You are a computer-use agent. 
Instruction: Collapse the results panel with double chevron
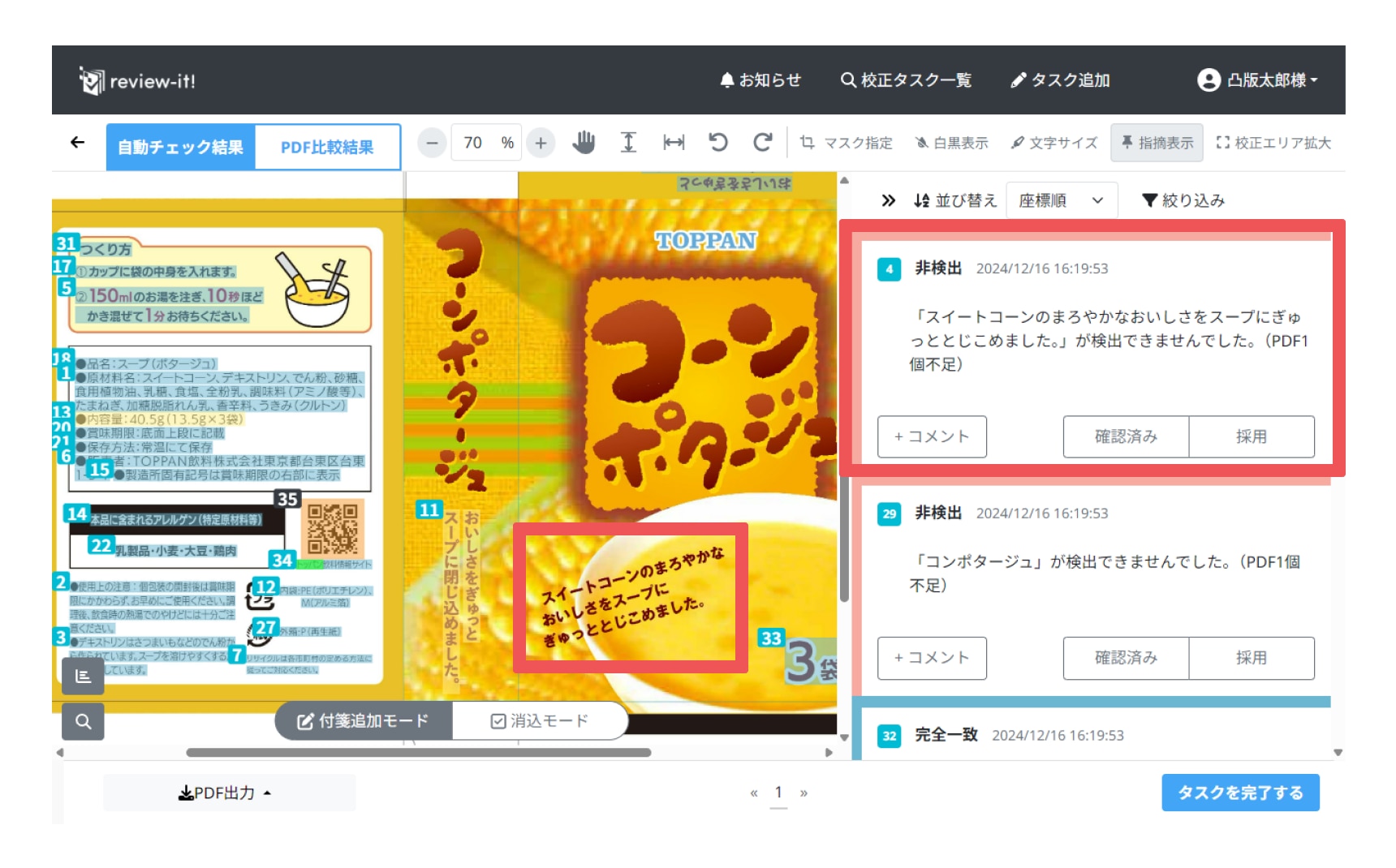click(x=888, y=200)
